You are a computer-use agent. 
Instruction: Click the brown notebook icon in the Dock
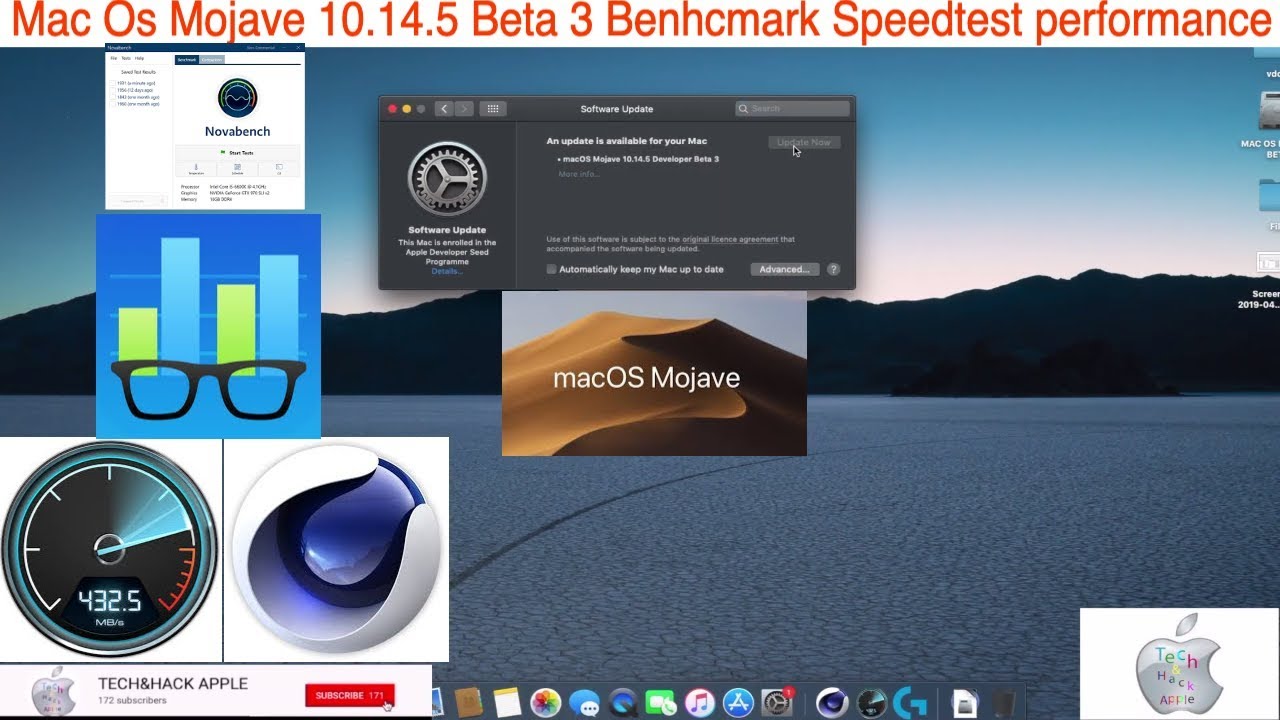click(x=468, y=702)
